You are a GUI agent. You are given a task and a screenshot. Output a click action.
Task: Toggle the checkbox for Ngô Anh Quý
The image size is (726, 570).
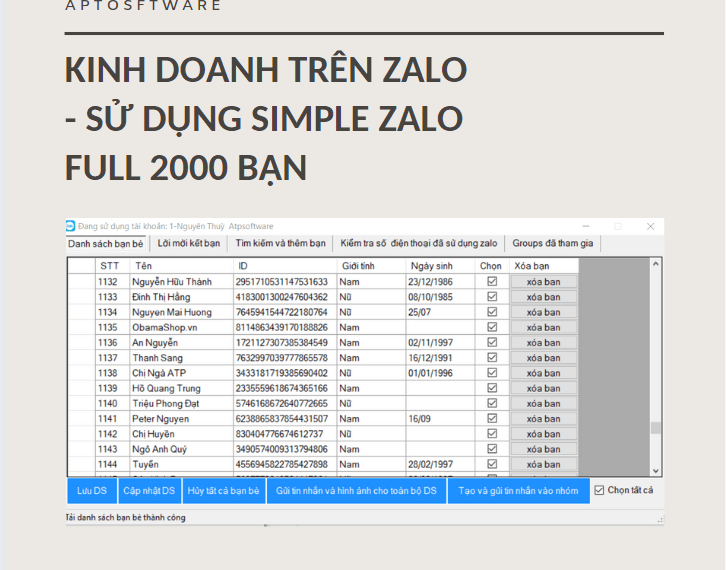492,449
